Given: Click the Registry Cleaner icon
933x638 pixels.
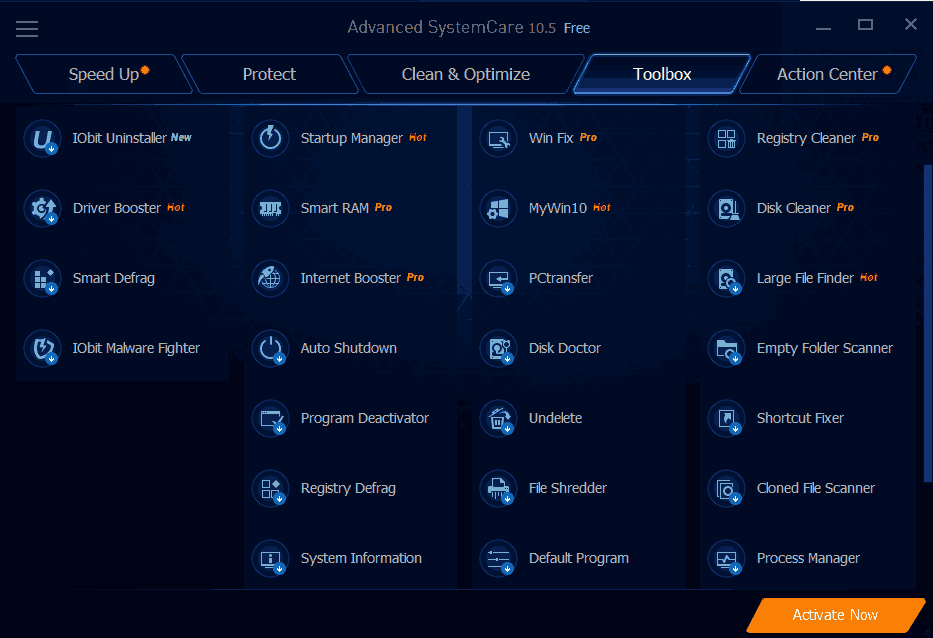Looking at the screenshot, I should pyautogui.click(x=727, y=139).
